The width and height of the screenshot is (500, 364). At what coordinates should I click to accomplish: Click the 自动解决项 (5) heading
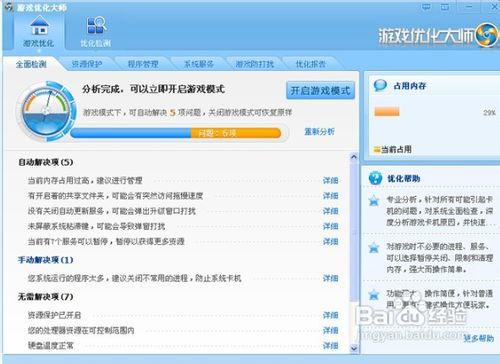[45, 162]
